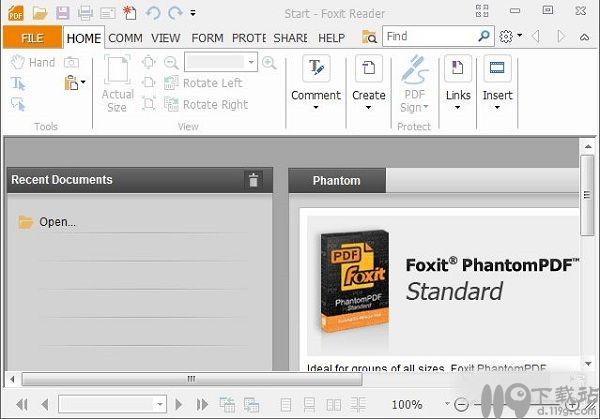Click the vertical scrollbar thumb
The width and height of the screenshot is (600, 419).
click(587, 195)
